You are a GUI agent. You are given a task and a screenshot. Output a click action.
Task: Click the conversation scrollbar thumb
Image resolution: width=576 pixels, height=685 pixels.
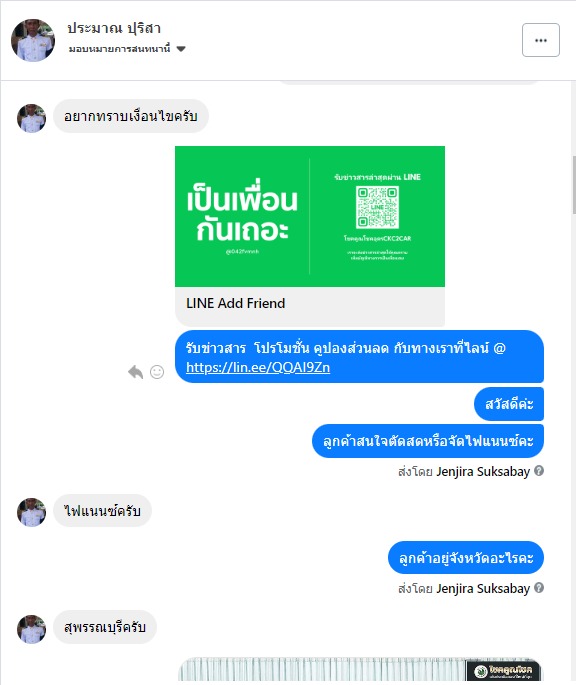[574, 184]
